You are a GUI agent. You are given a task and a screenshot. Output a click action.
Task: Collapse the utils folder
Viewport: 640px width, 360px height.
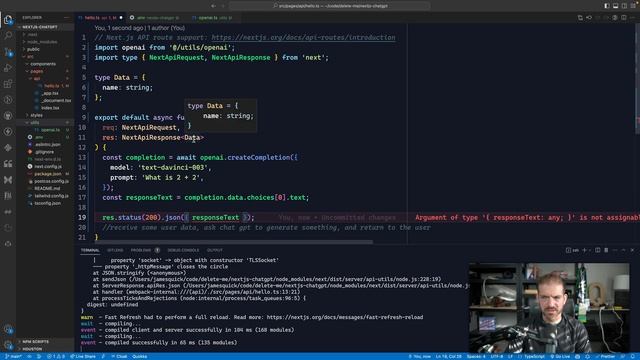45,122
